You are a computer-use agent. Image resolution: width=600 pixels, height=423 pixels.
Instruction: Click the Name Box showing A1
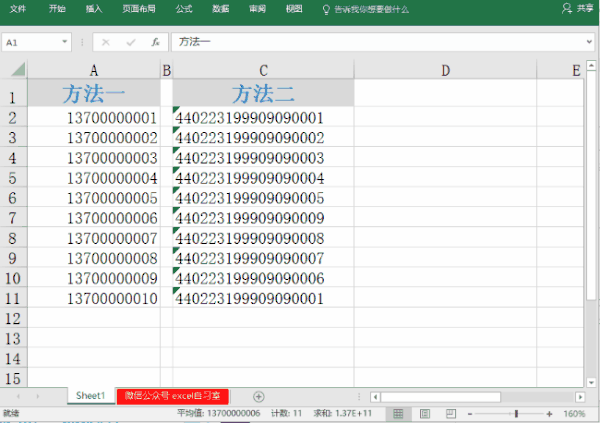(31, 42)
